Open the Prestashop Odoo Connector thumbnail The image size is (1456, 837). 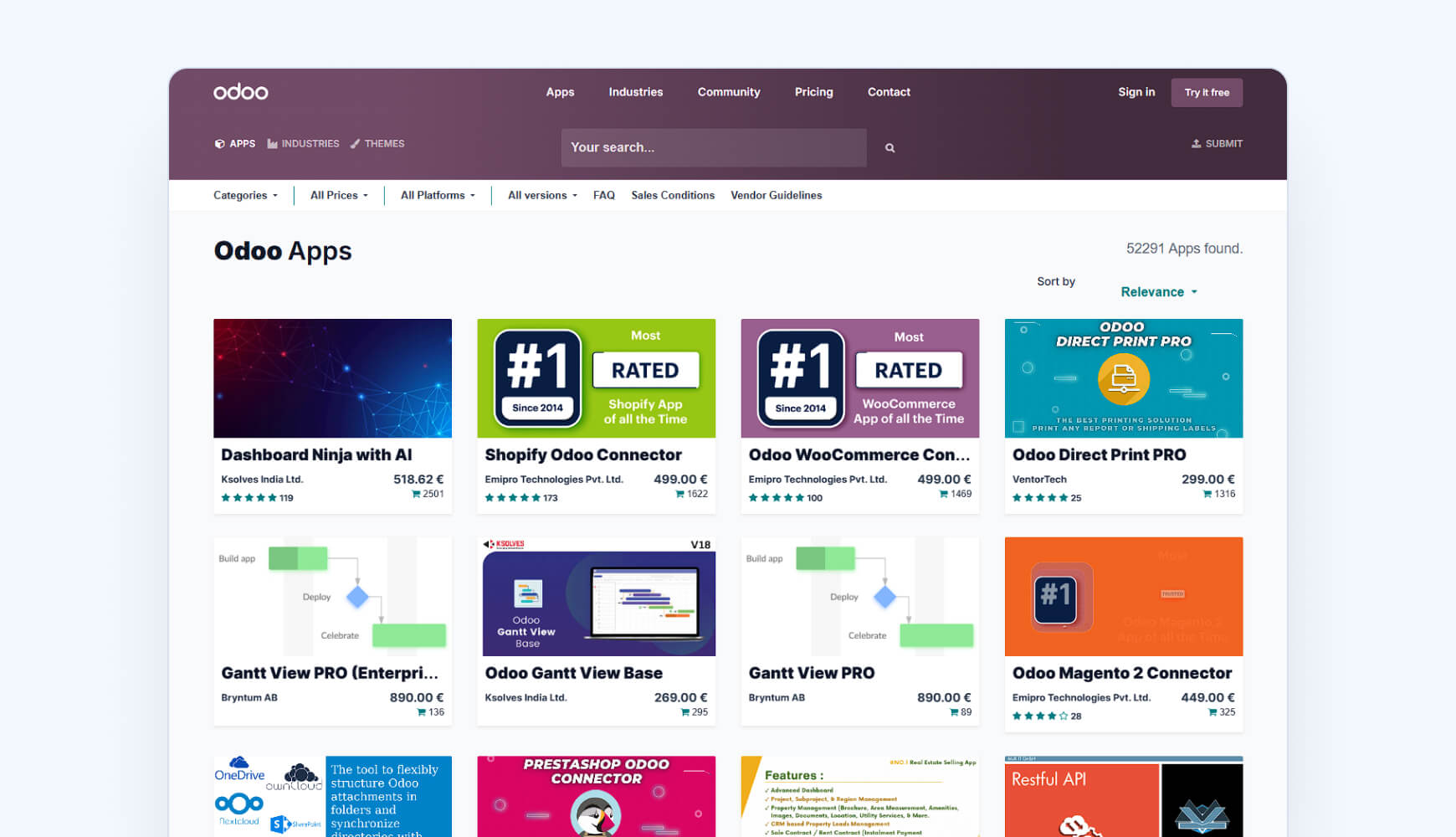[596, 796]
